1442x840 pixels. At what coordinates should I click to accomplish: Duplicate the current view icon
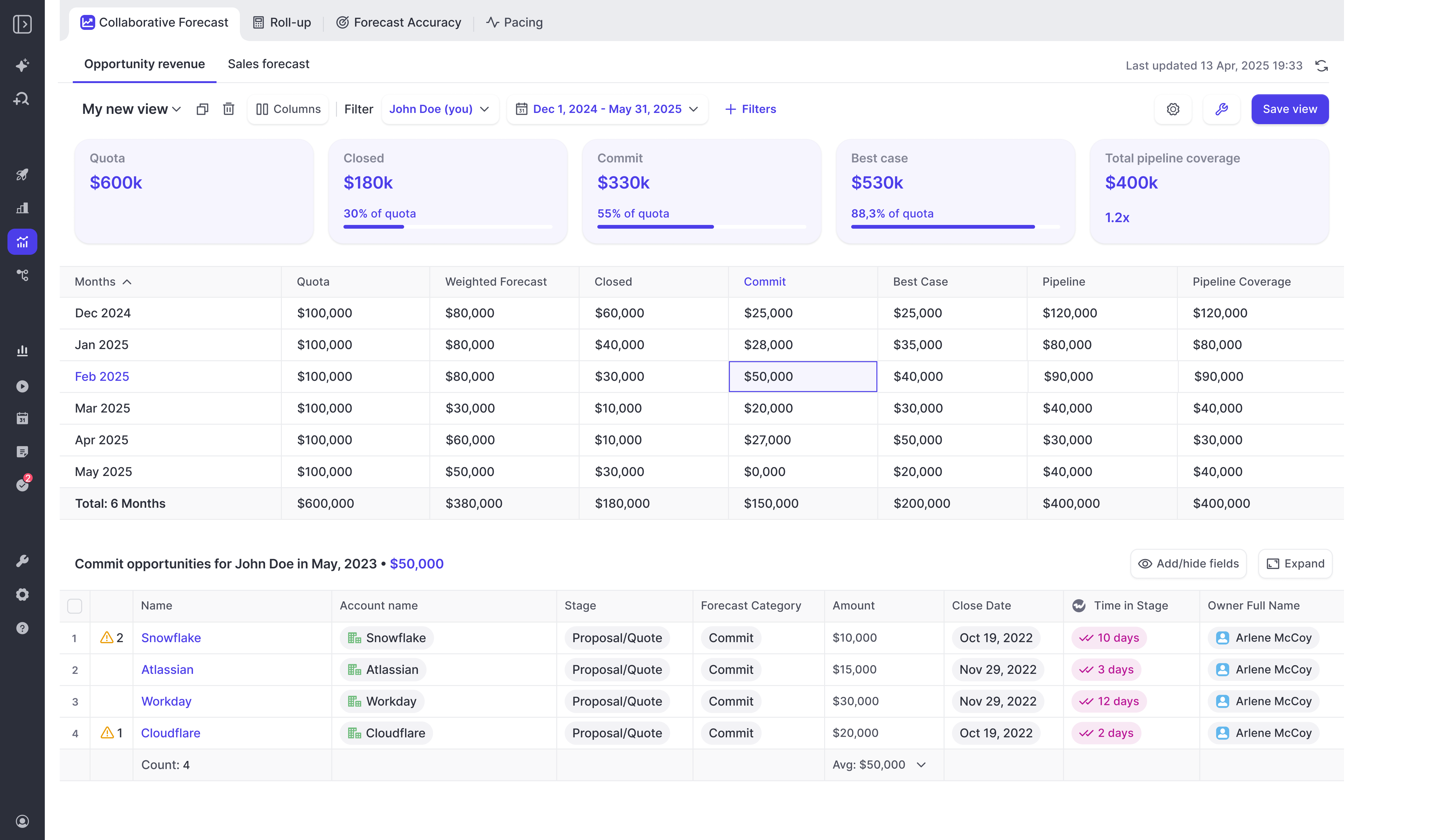click(x=202, y=109)
